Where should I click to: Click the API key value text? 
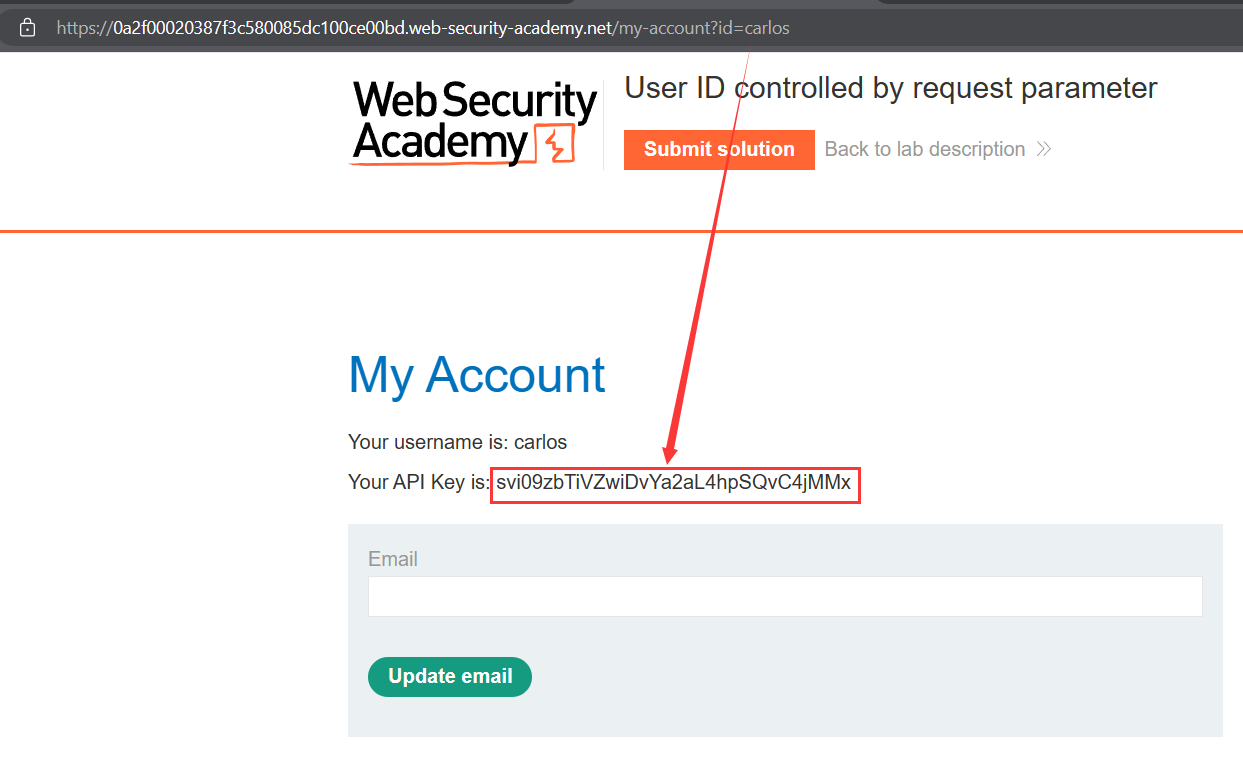(674, 483)
